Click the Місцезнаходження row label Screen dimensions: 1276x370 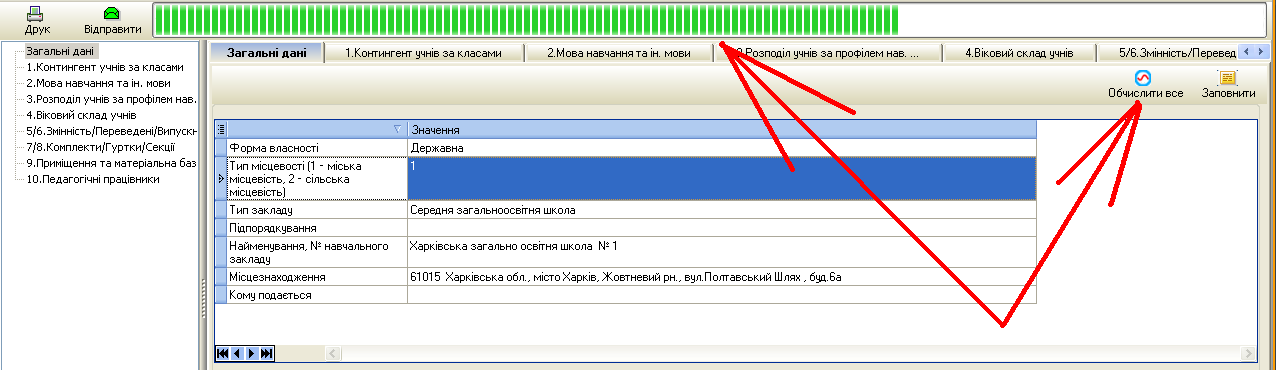[318, 277]
